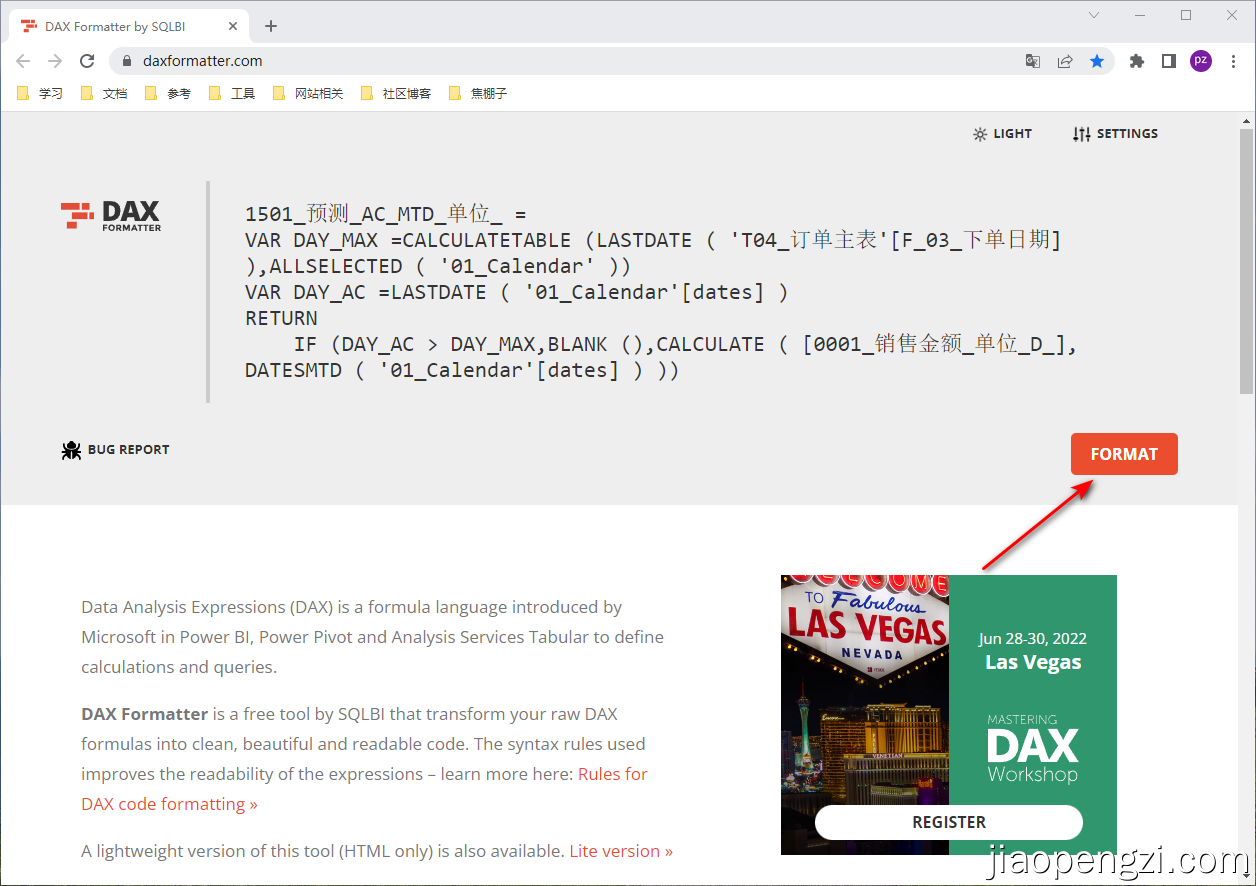Open the Lite version link
1256x886 pixels.
pos(621,851)
